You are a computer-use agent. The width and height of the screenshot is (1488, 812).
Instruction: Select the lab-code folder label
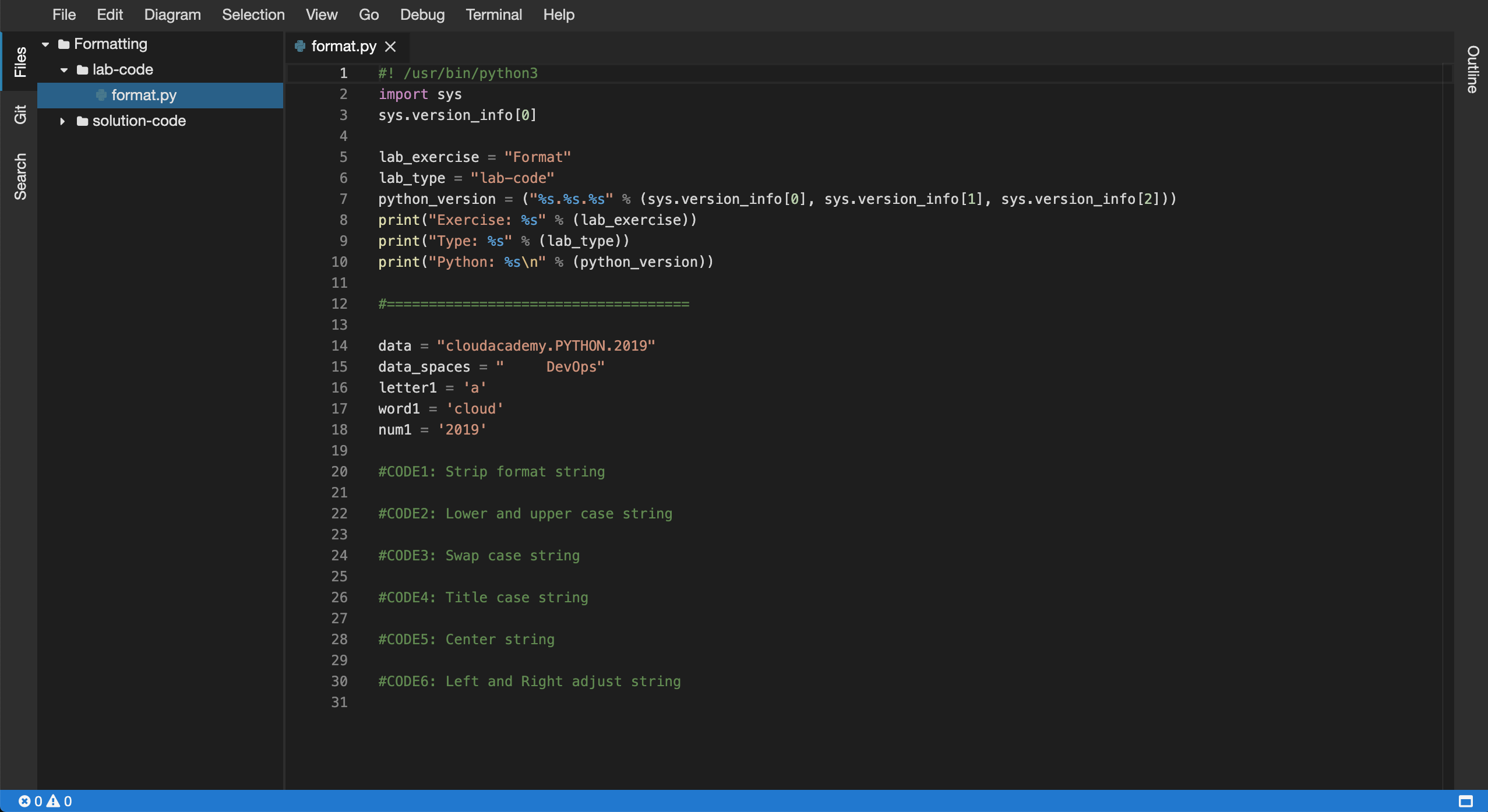[123, 70]
